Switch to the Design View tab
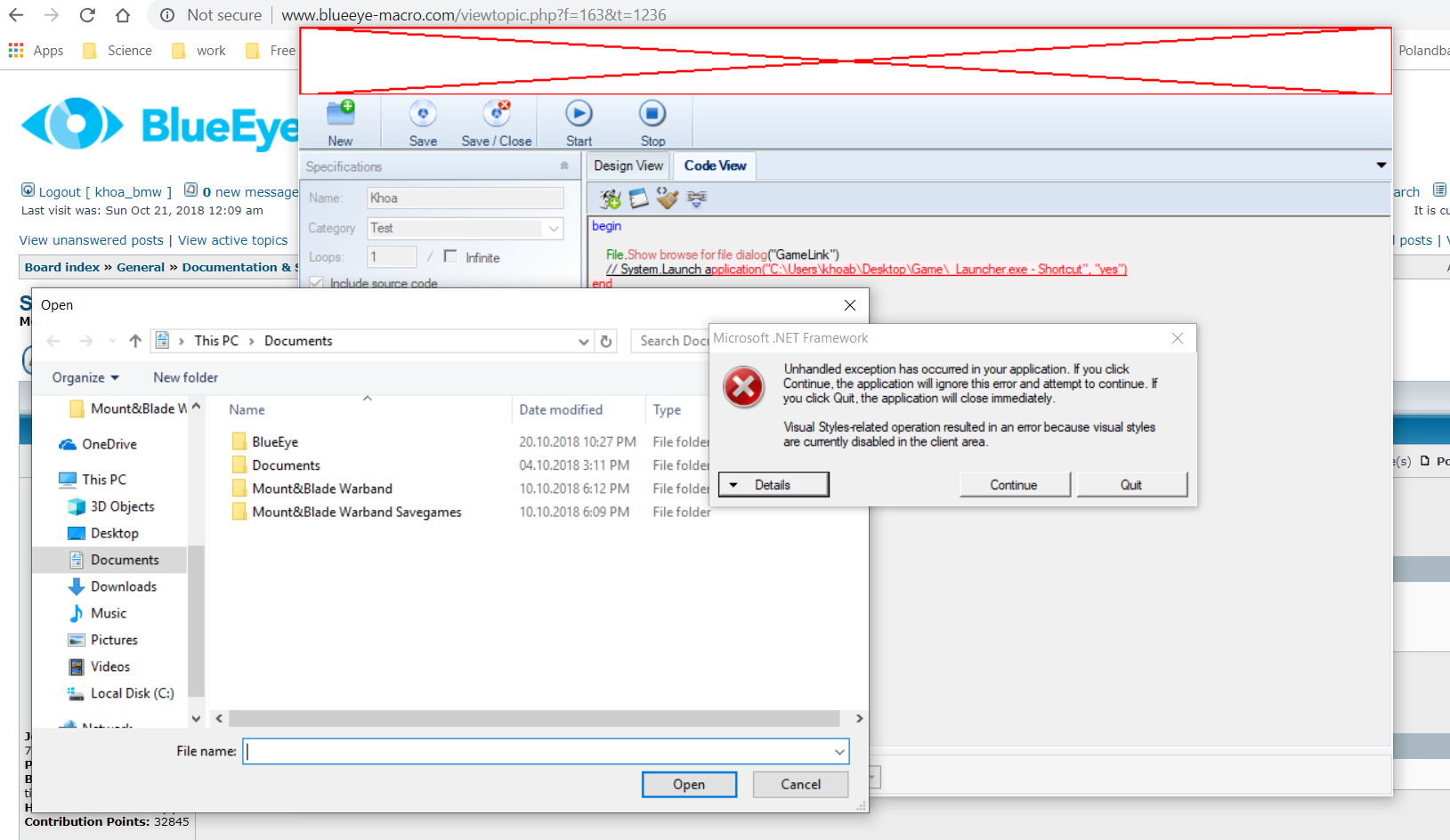The width and height of the screenshot is (1450, 840). [x=628, y=166]
